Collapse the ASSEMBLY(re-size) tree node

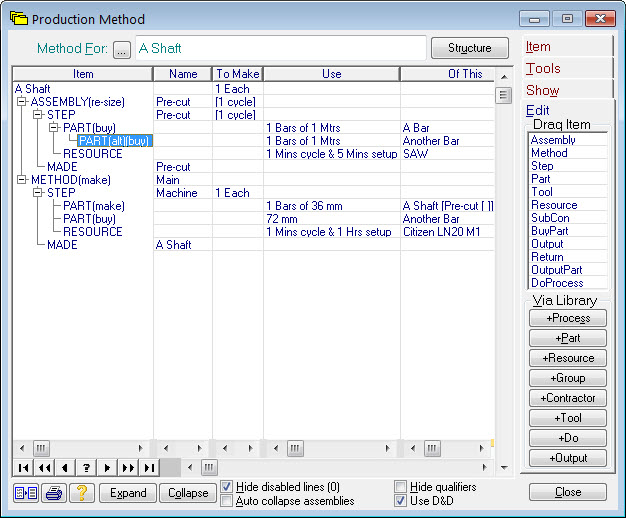pyautogui.click(x=22, y=102)
